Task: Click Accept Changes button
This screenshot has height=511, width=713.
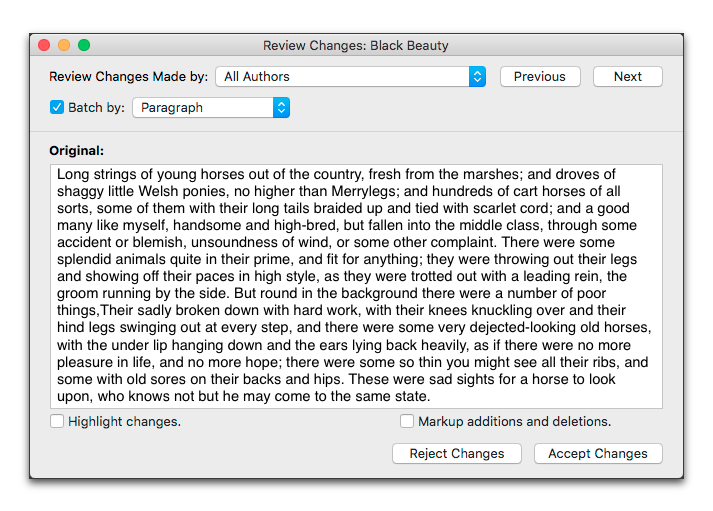Action: pos(598,453)
